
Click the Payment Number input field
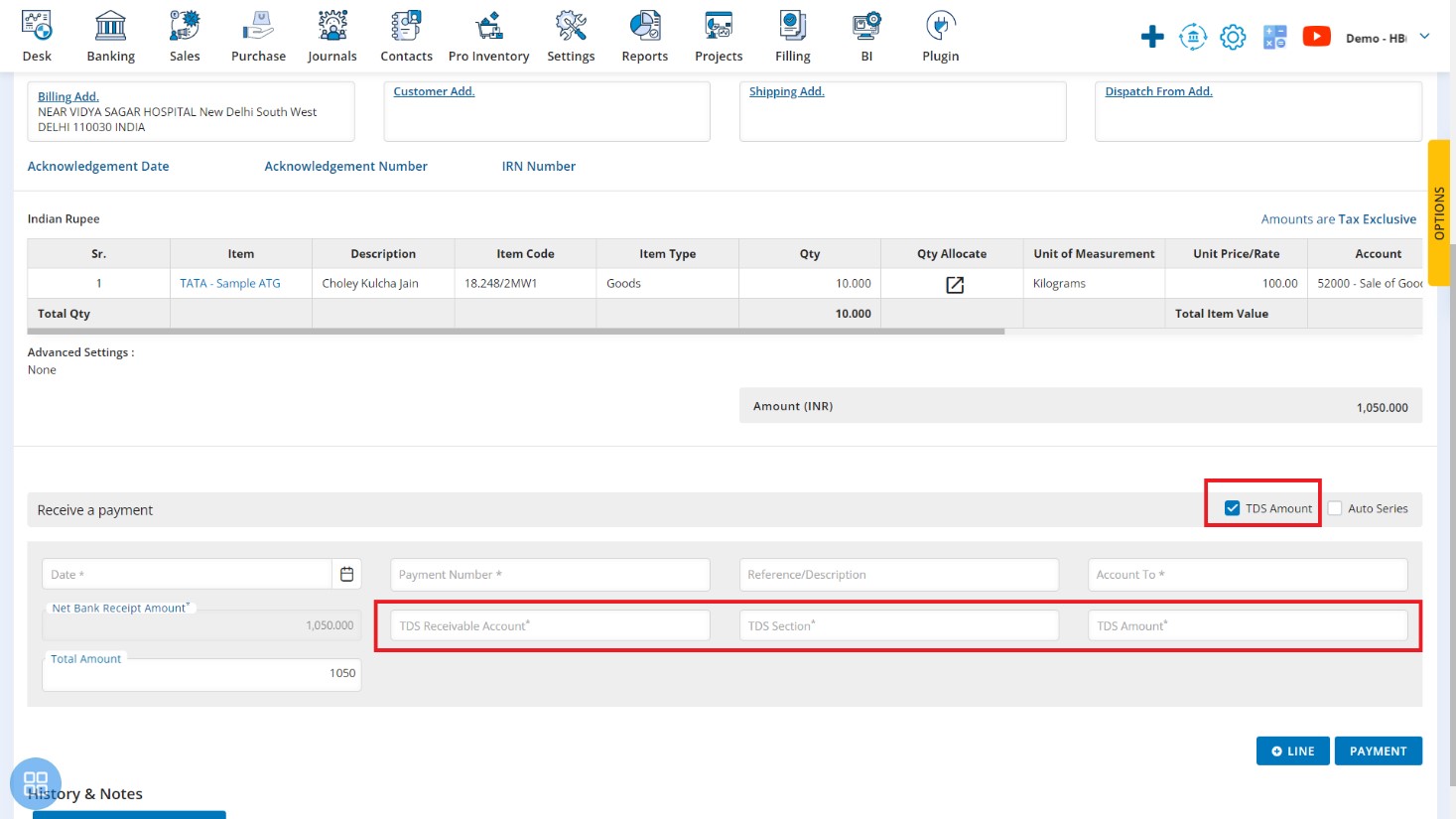[550, 575]
